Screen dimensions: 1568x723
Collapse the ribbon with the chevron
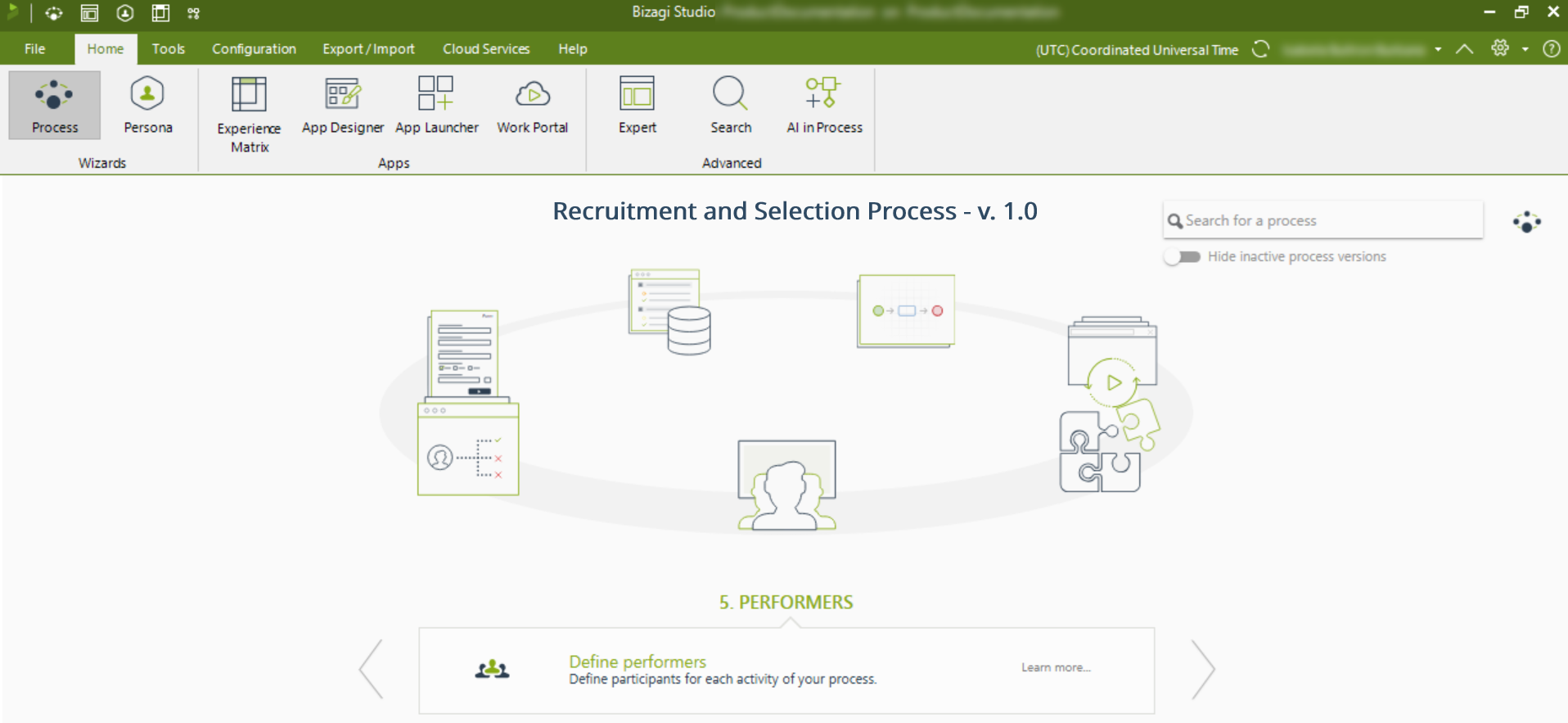pos(1465,50)
